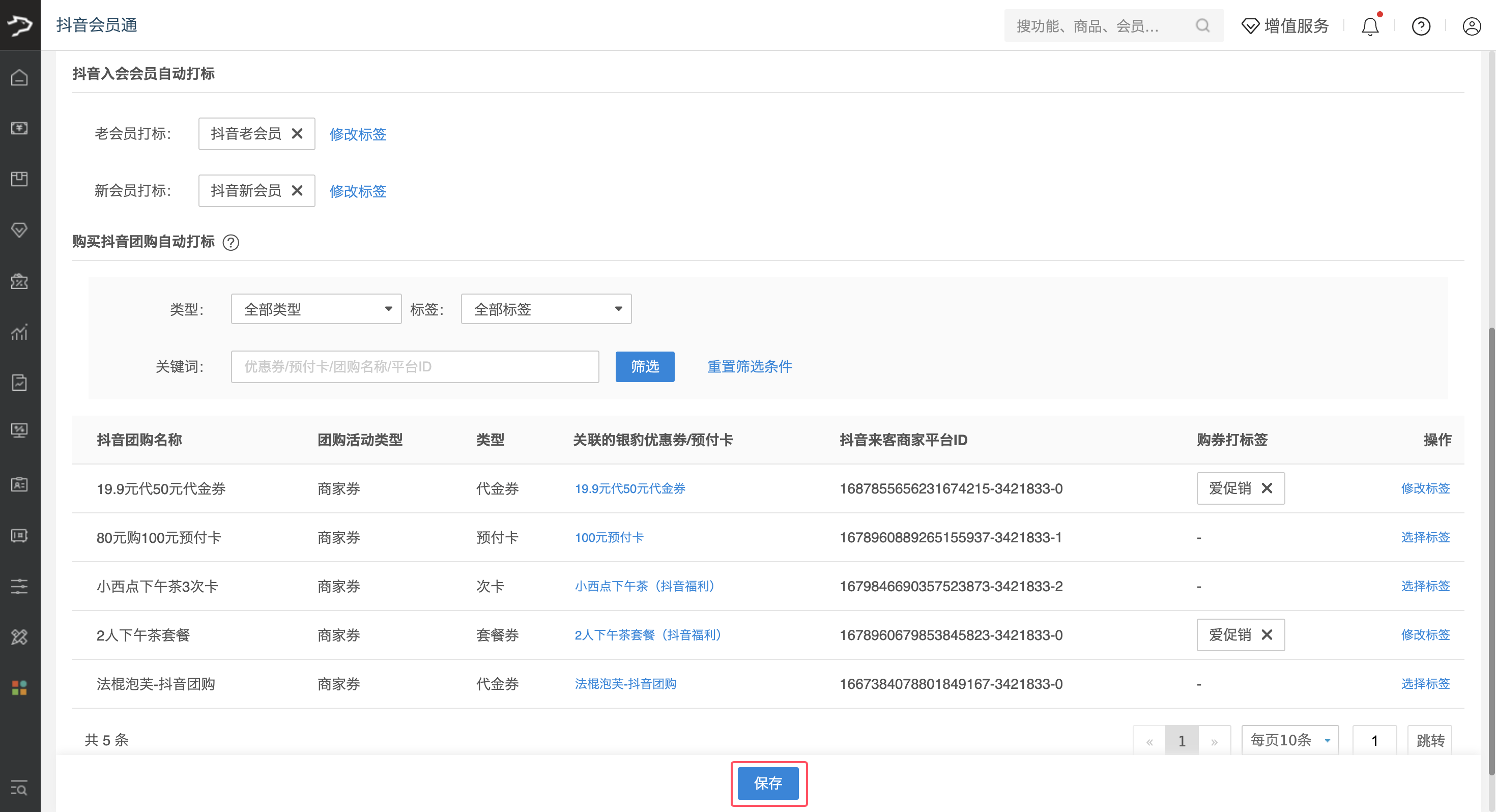Click the 共 5 条 total count text
Screen dimensions: 1496x812
[107, 740]
